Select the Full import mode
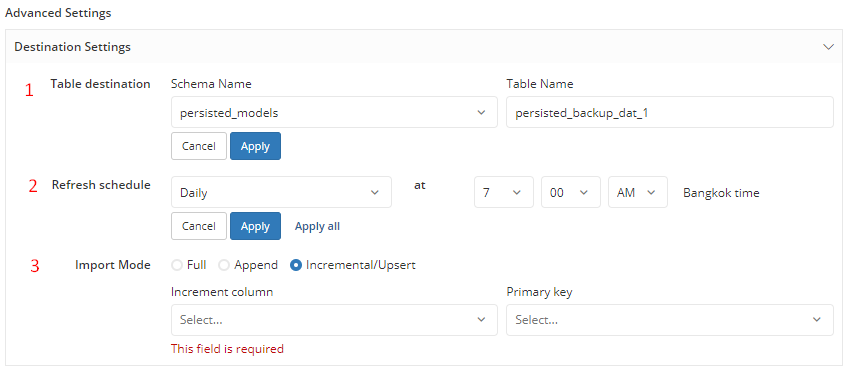Image resolution: width=849 pixels, height=371 pixels. coord(177,265)
